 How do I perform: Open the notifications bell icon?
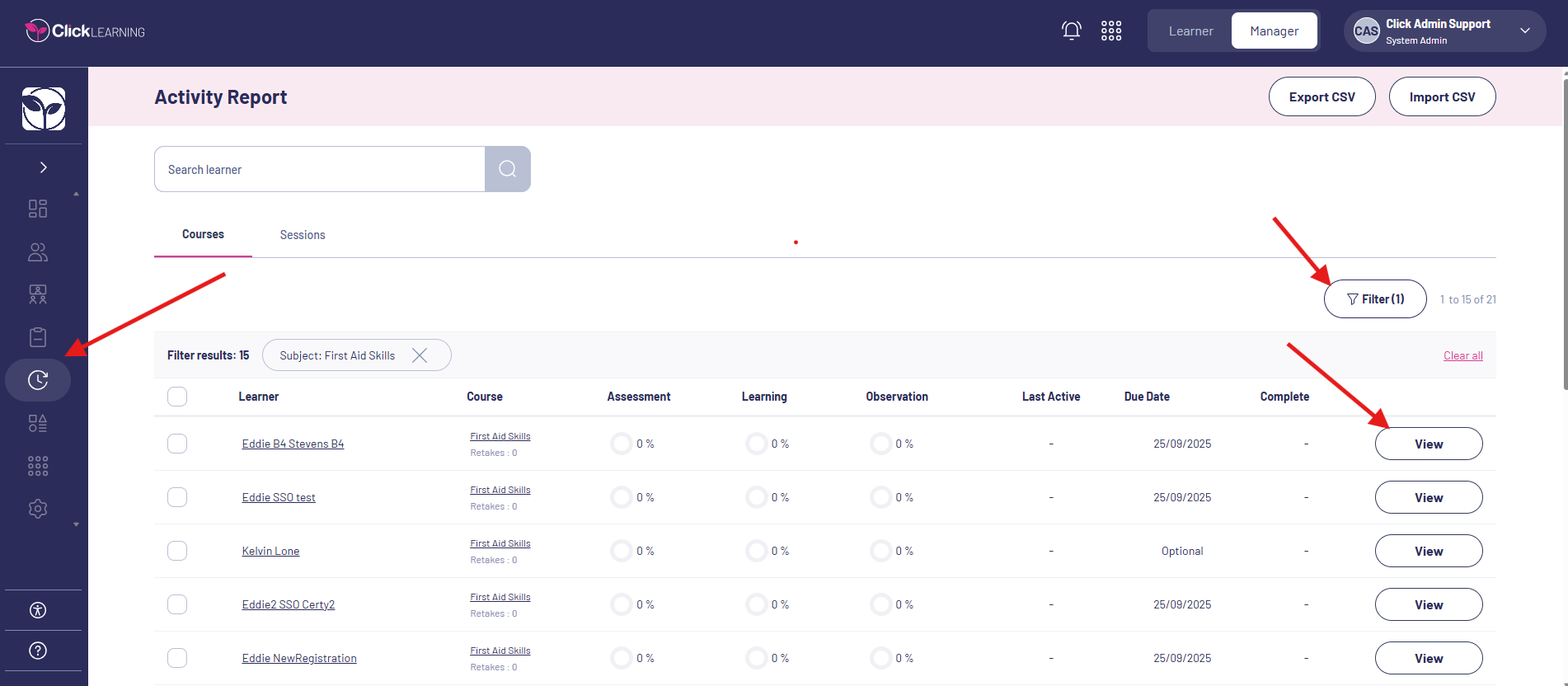coord(1071,31)
